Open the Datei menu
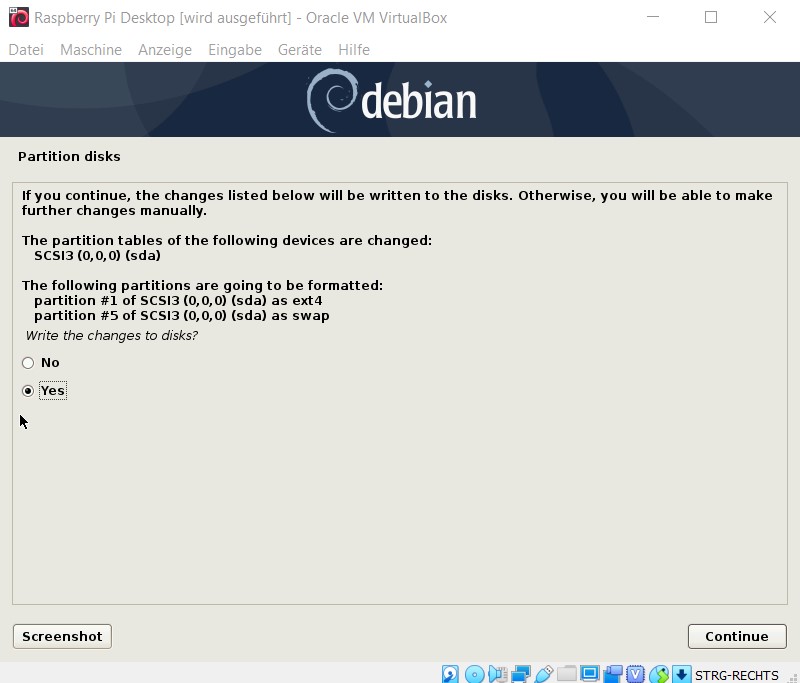This screenshot has width=800, height=683. pyautogui.click(x=26, y=49)
